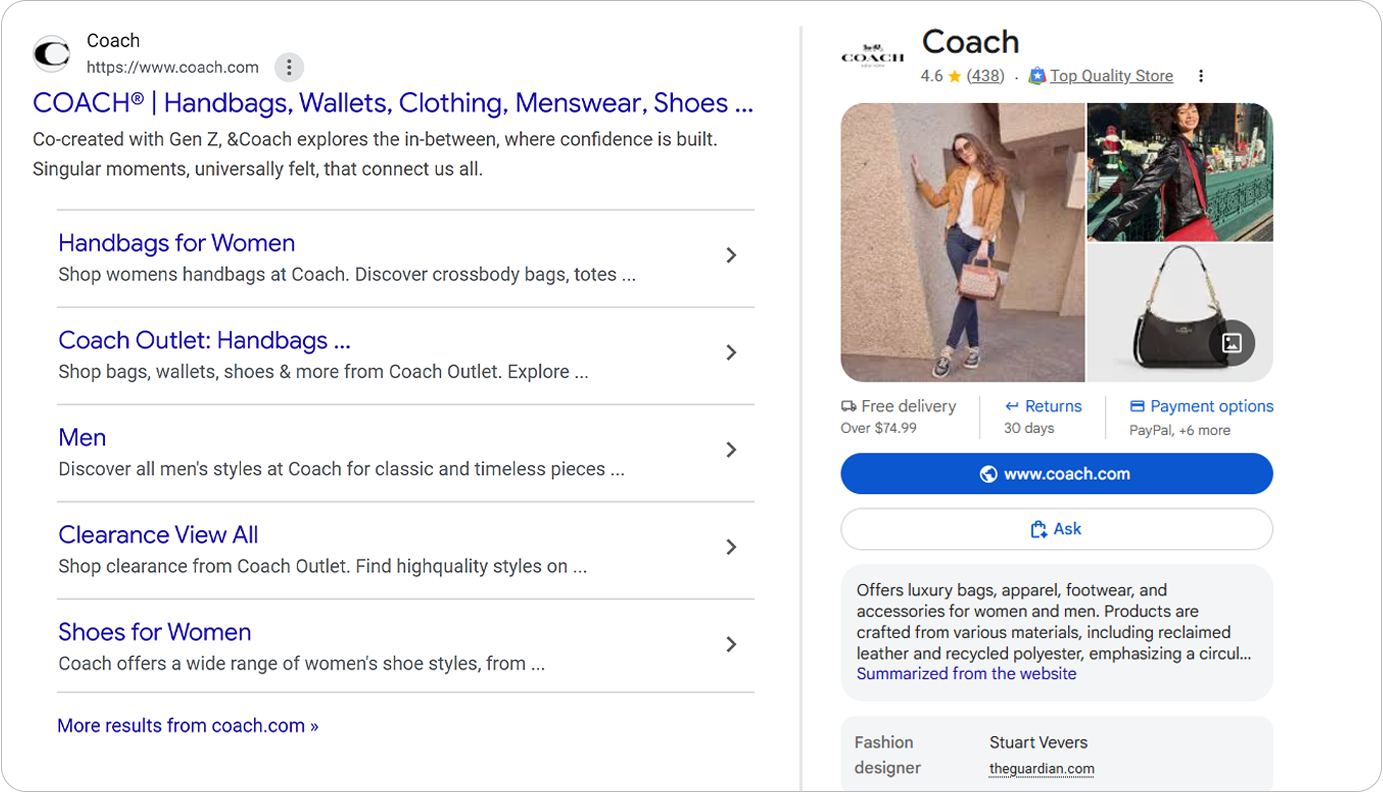
Task: Click the Coach favicon logo beside the URL
Action: [x=51, y=54]
